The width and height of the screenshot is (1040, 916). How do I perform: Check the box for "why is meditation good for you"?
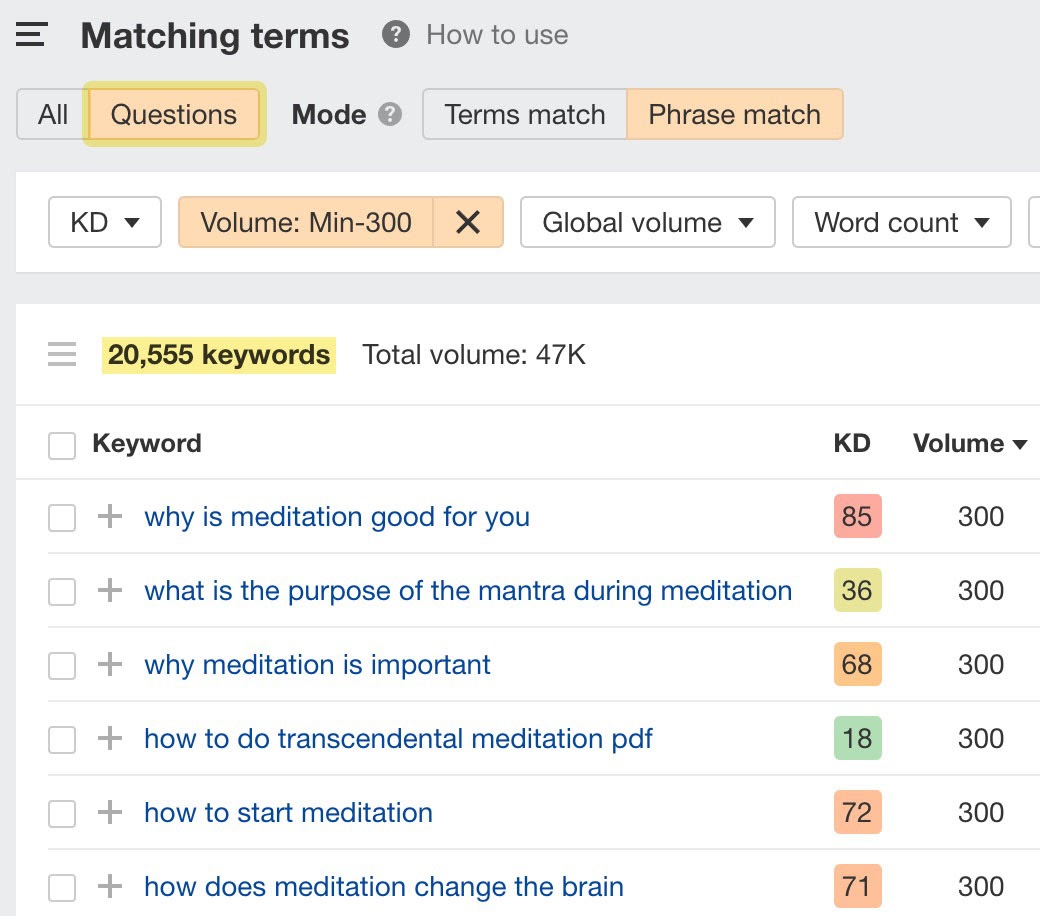point(61,517)
